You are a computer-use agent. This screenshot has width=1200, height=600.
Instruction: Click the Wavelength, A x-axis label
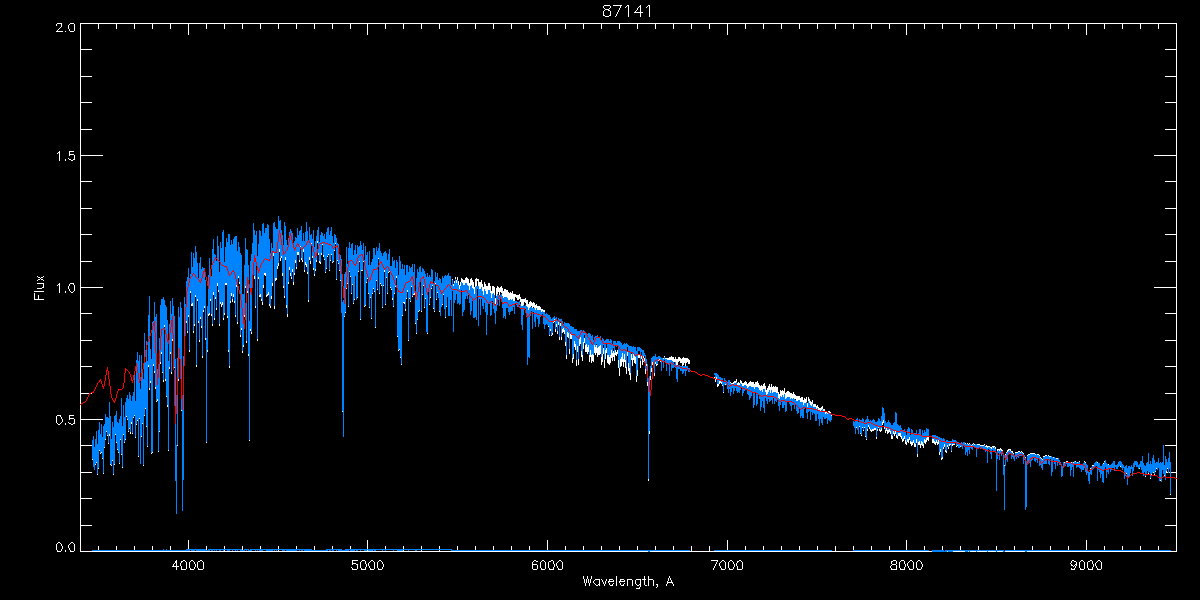[x=627, y=581]
